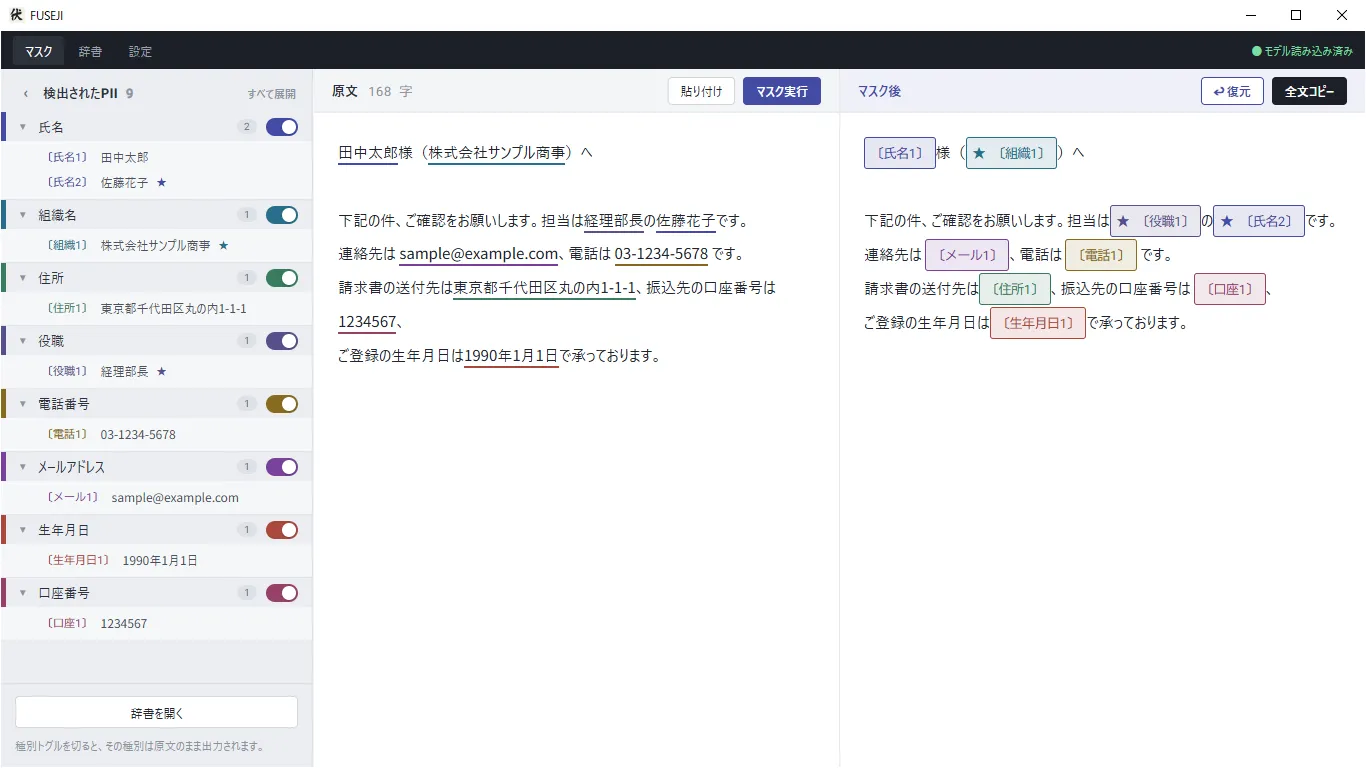Turn off the 電話番号 switch
This screenshot has width=1366, height=768.
pos(282,404)
